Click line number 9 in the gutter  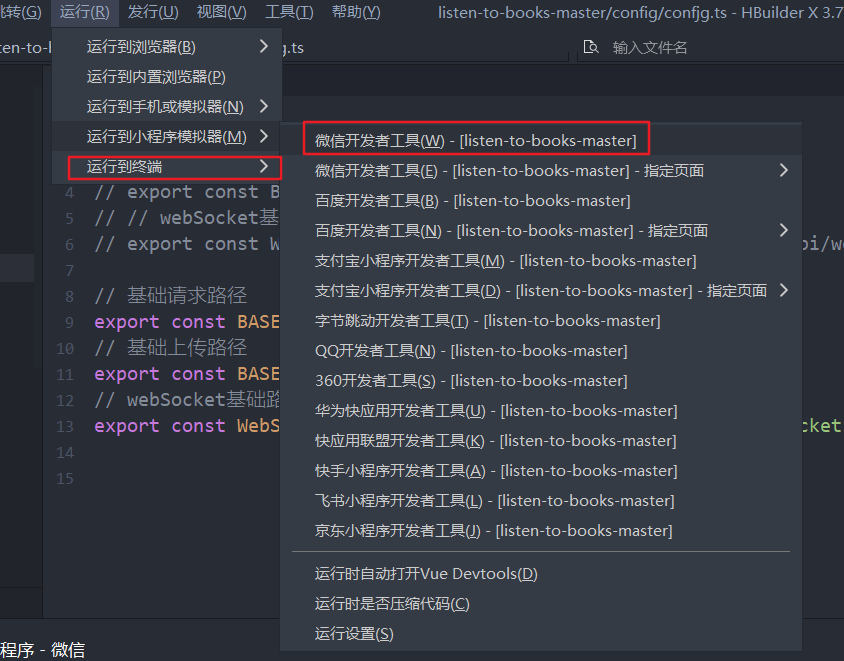point(69,322)
